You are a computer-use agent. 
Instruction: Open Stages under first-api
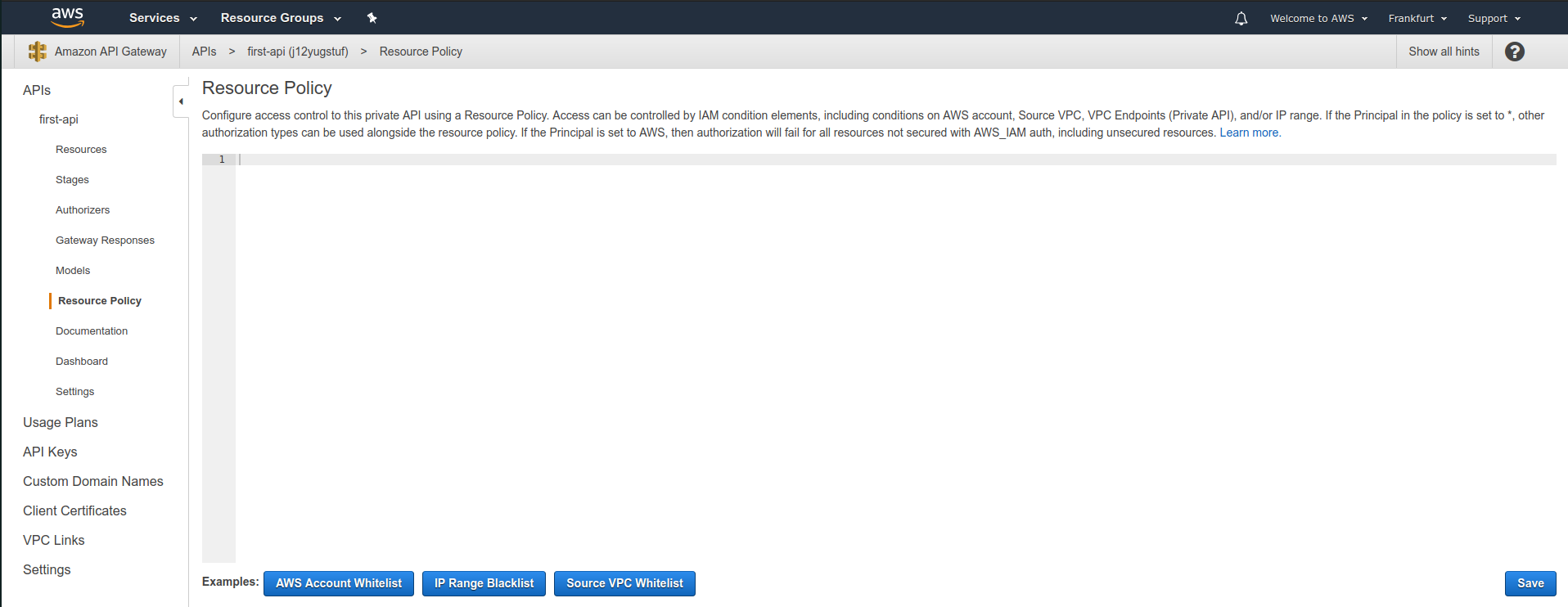coord(72,180)
